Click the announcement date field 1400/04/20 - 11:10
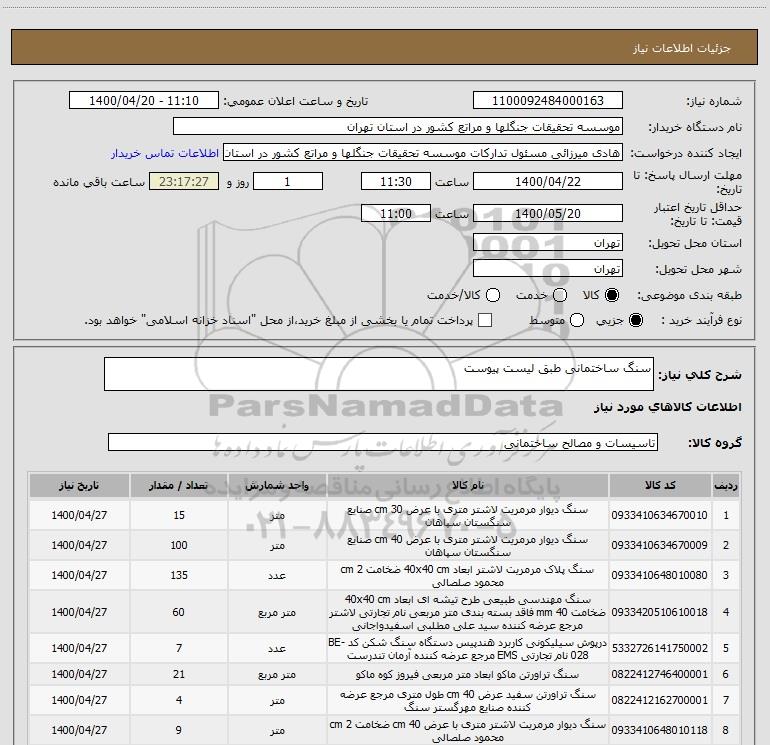The image size is (770, 745). click(144, 101)
